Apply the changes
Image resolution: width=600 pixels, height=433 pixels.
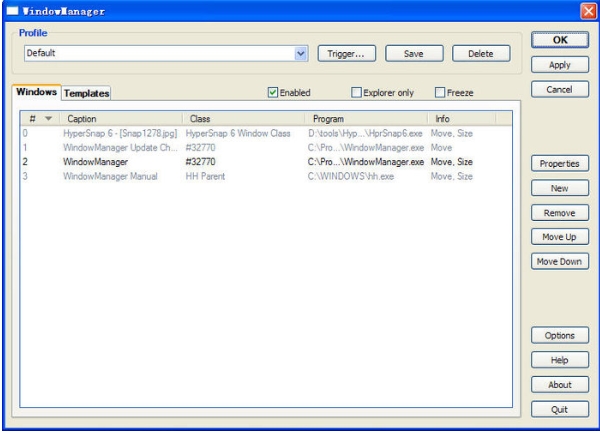click(560, 65)
